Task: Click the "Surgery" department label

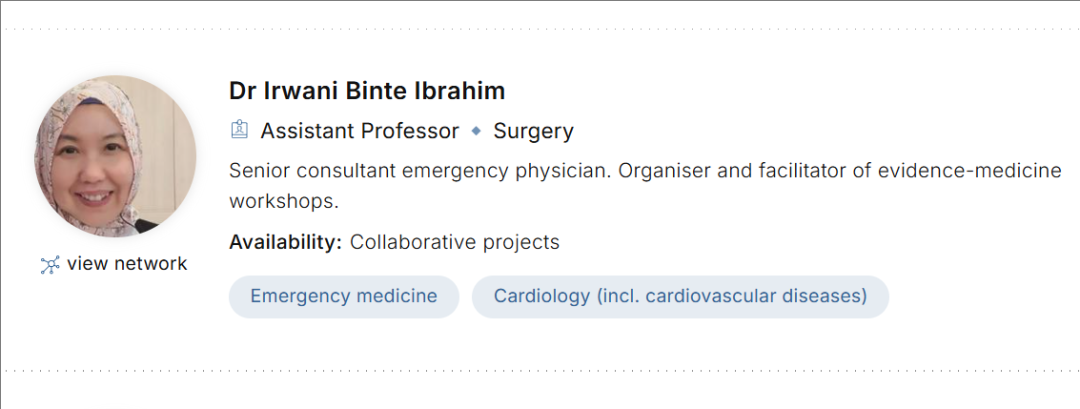Action: pos(533,131)
